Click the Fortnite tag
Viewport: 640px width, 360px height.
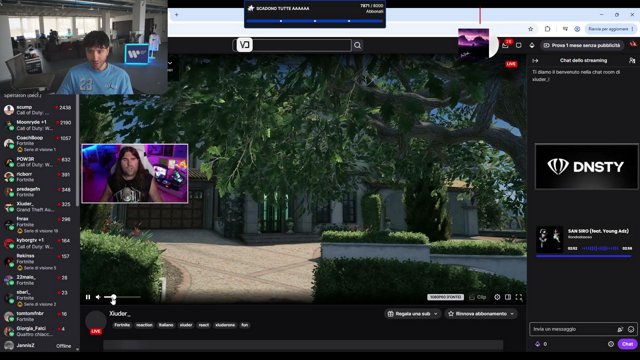point(122,325)
